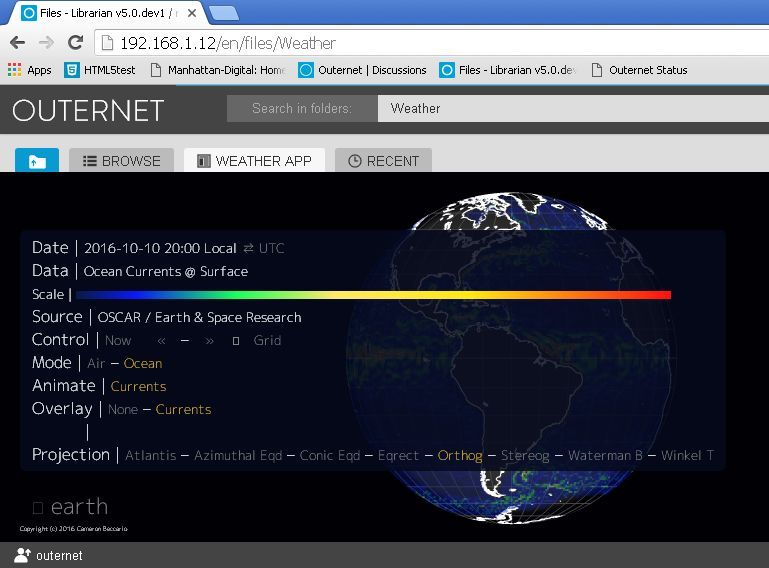This screenshot has width=769, height=568.
Task: Click Ocean Currents @ Surface data text
Action: click(166, 271)
